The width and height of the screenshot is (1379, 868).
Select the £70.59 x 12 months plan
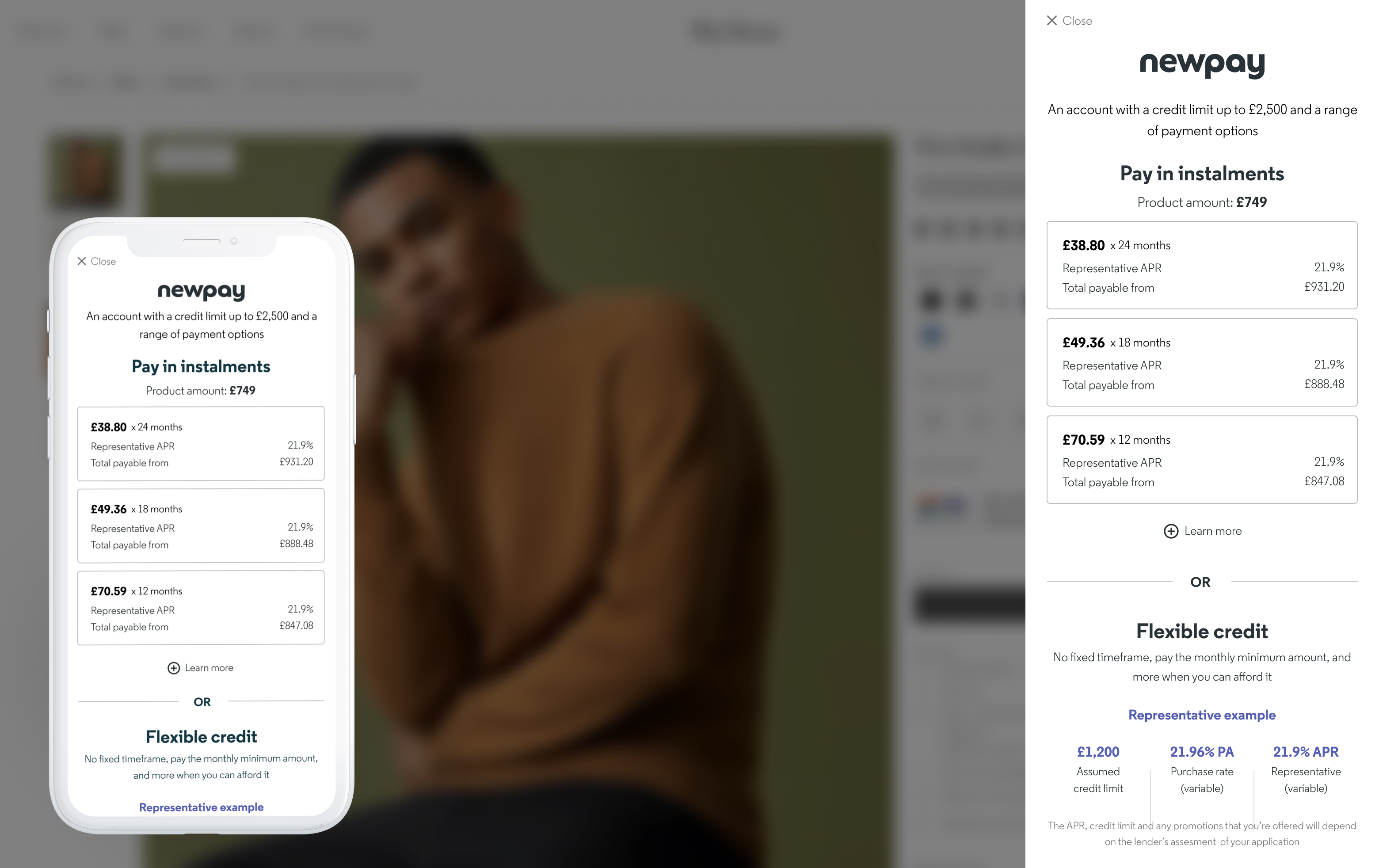click(x=1201, y=460)
